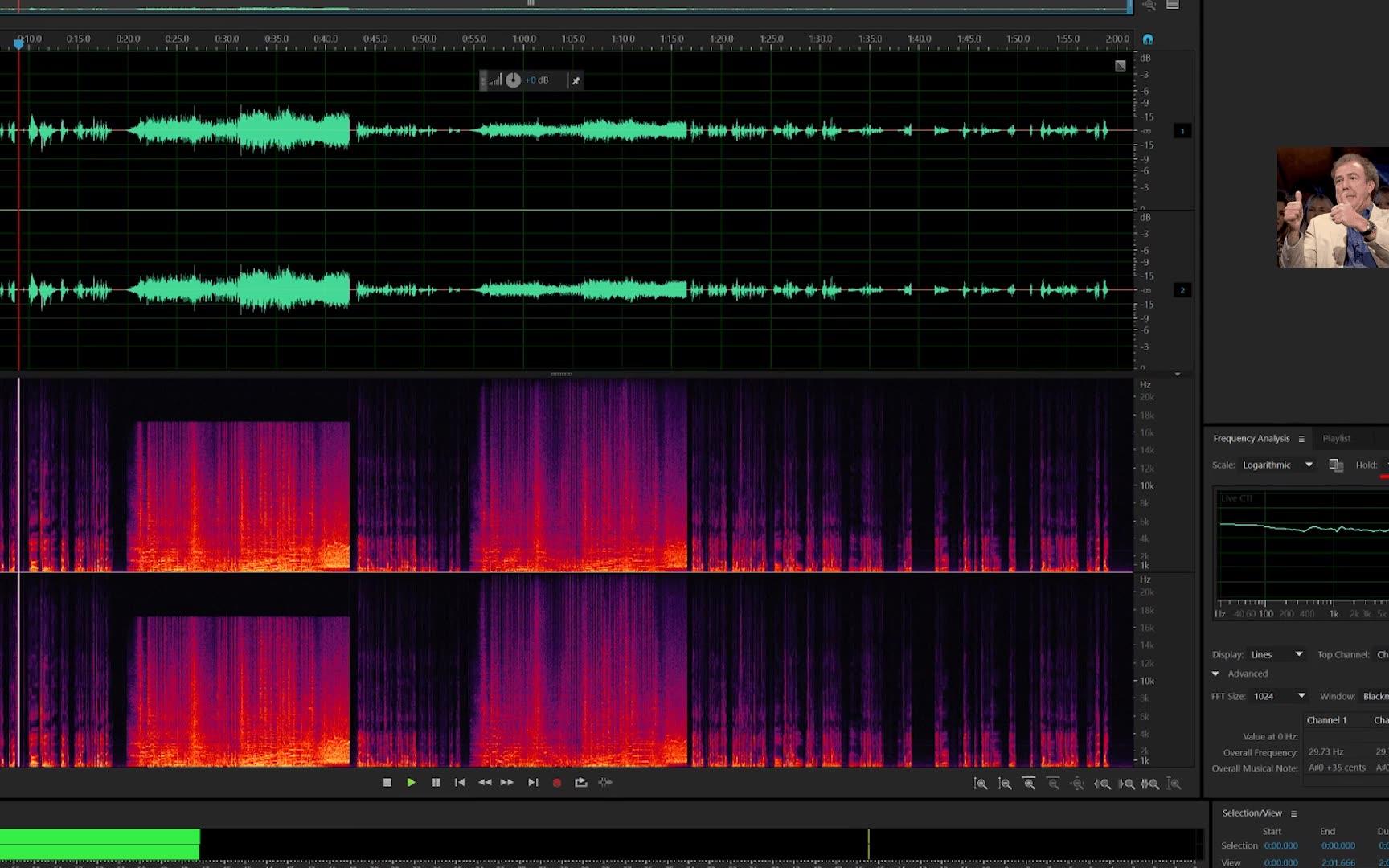Start recording with the red Record button
The height and width of the screenshot is (868, 1389).
tap(557, 782)
